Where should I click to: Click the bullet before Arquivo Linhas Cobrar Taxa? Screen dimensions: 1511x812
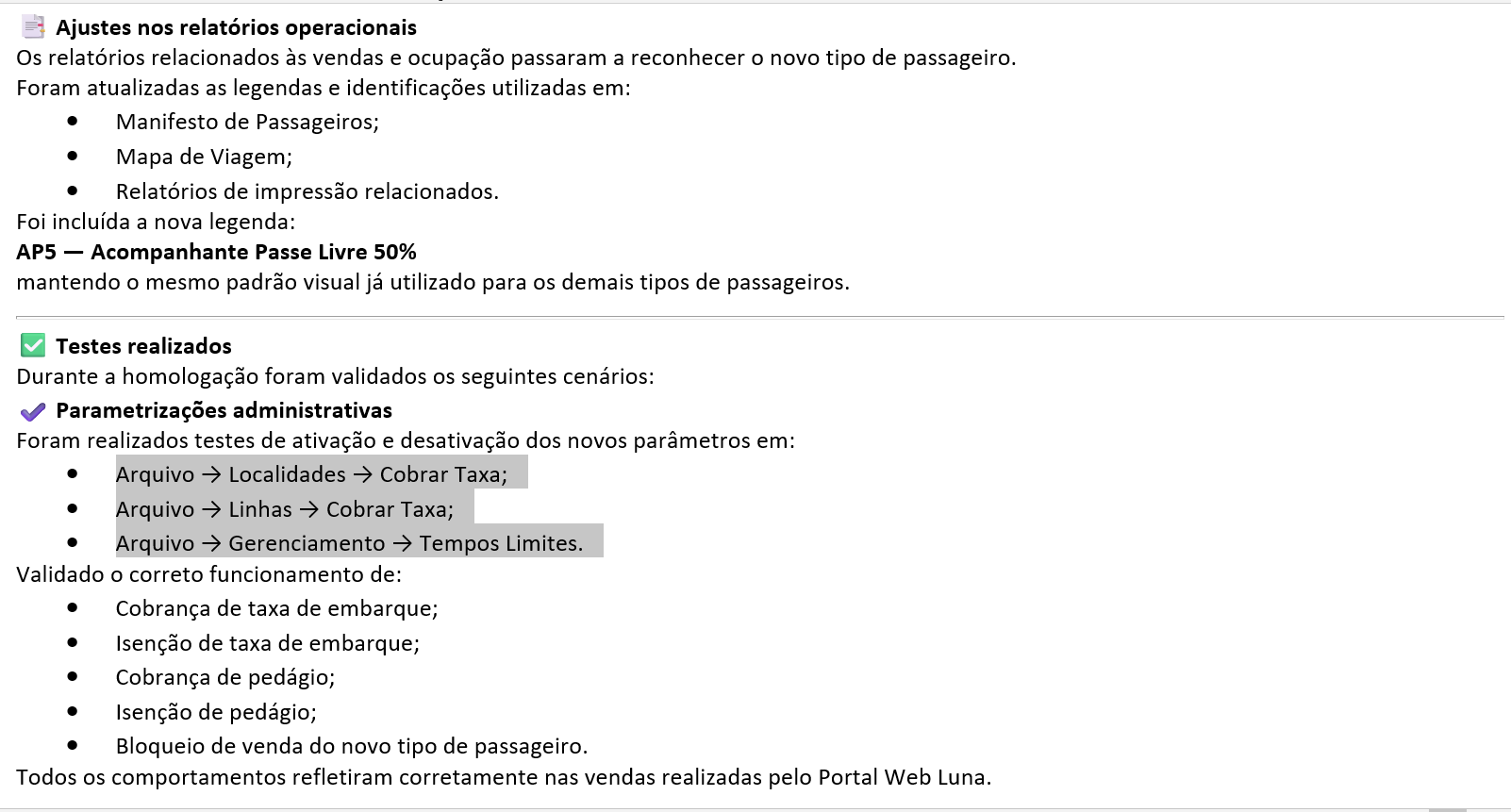(73, 508)
